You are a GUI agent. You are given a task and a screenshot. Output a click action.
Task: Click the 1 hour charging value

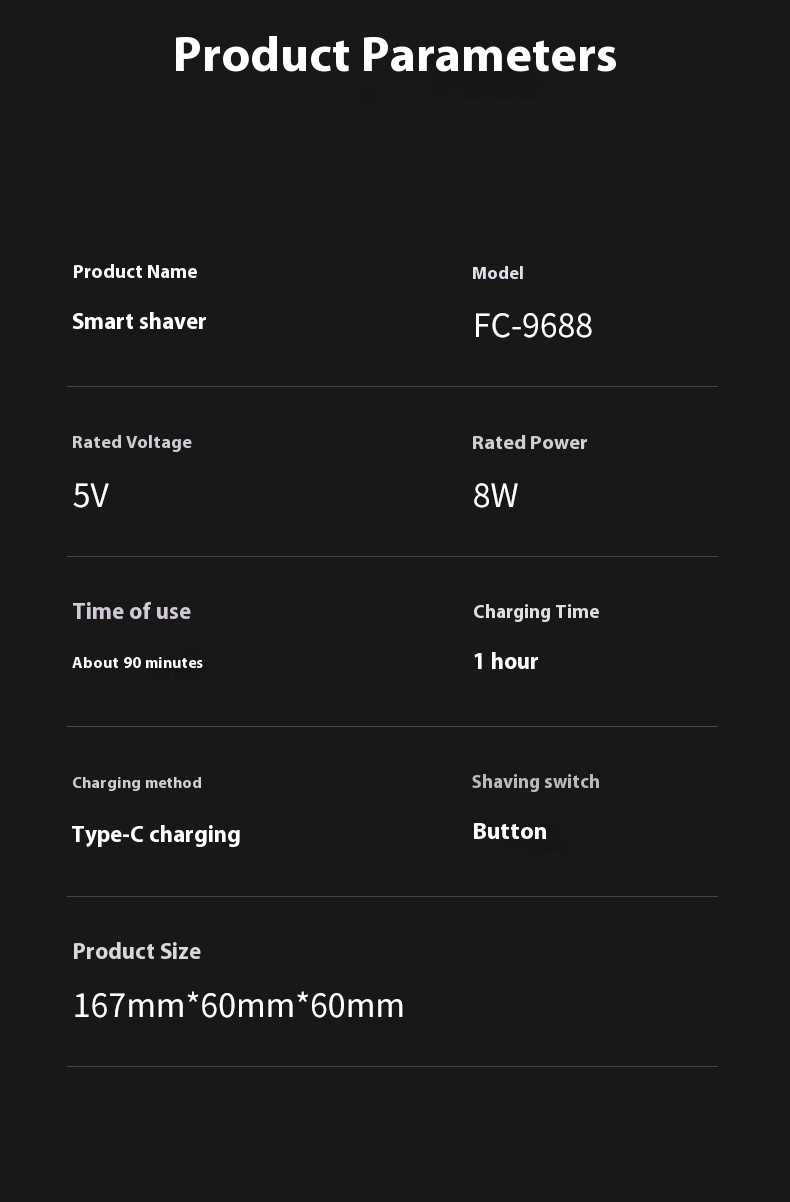pos(505,662)
